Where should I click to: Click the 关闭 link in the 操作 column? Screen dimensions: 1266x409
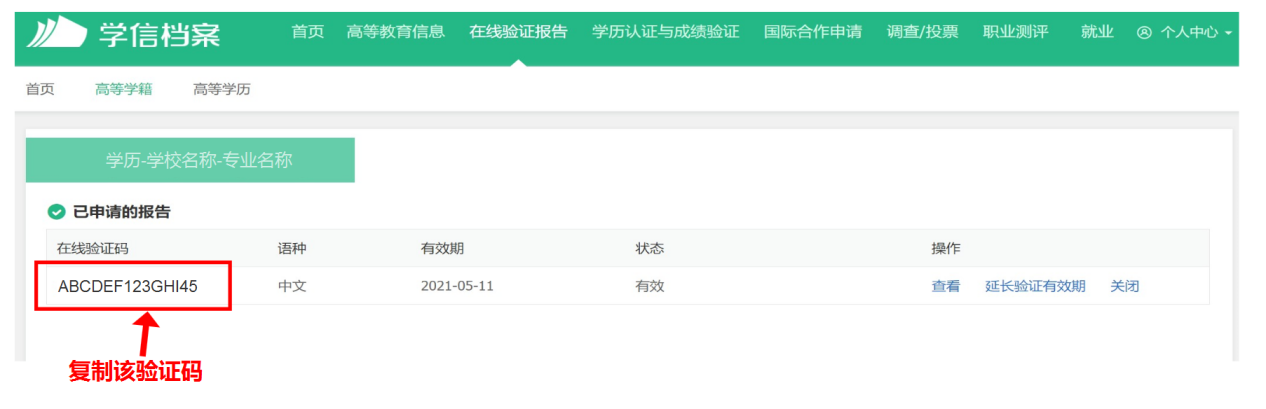1124,286
